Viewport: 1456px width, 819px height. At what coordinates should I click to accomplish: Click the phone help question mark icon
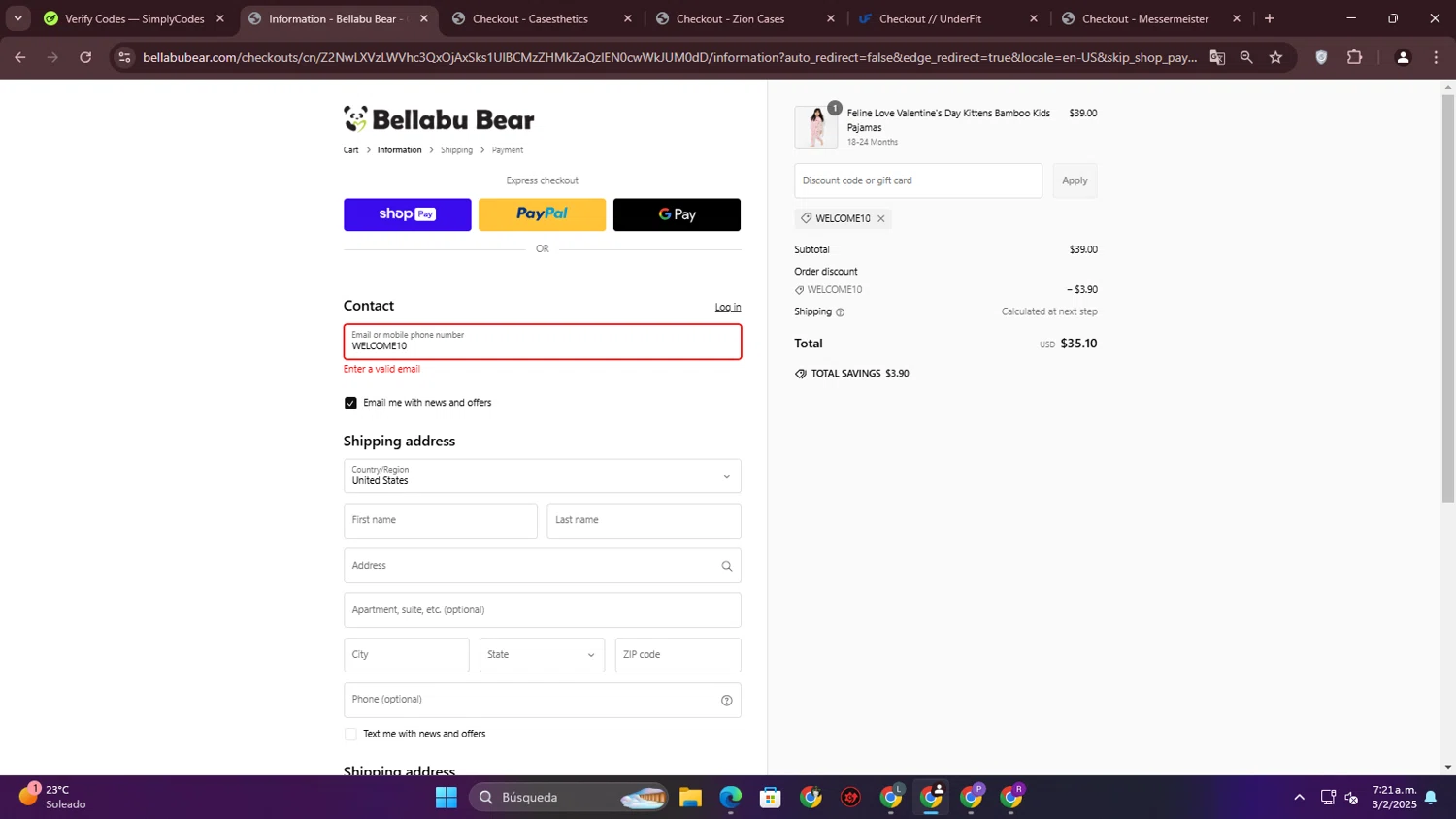[726, 701]
